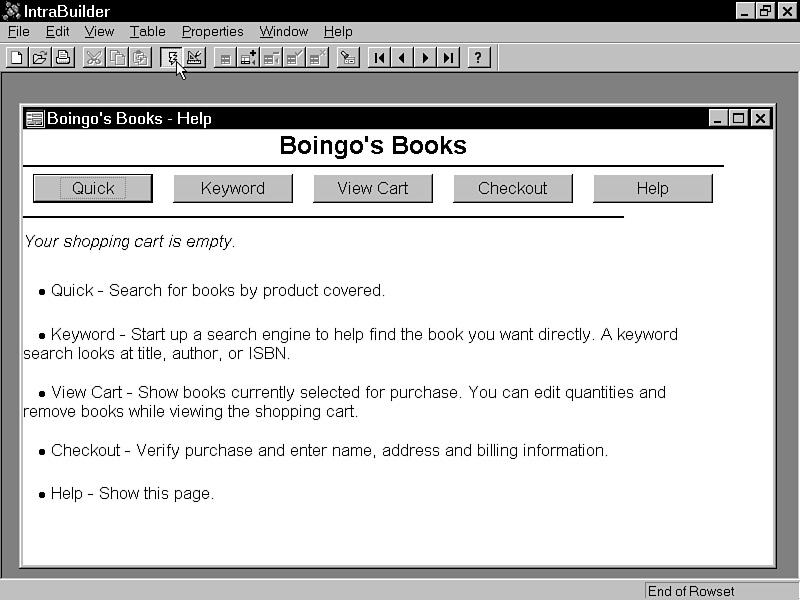Open the Properties menu
The image size is (800, 600).
[x=213, y=32]
